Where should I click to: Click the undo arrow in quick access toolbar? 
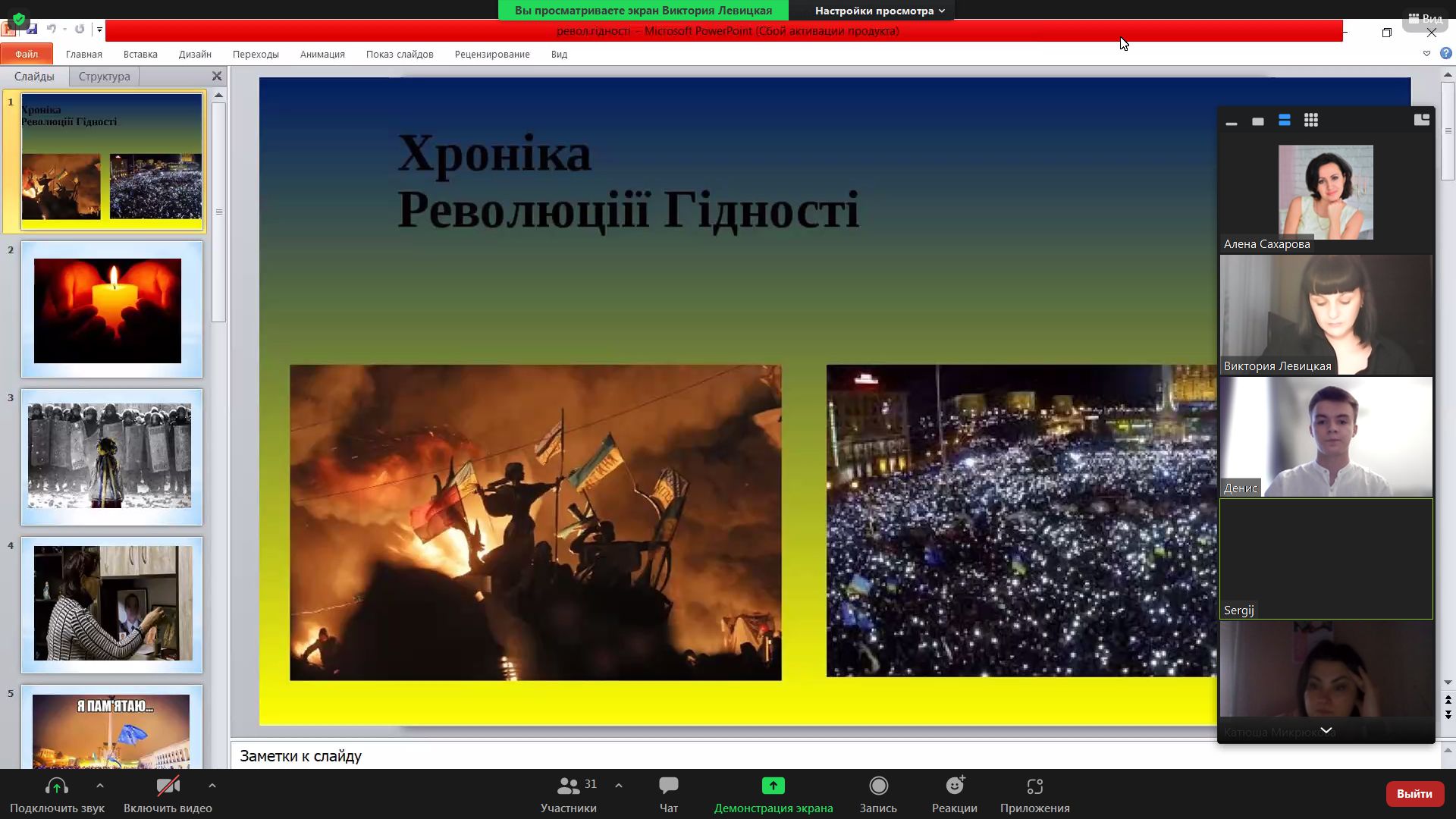coord(51,30)
